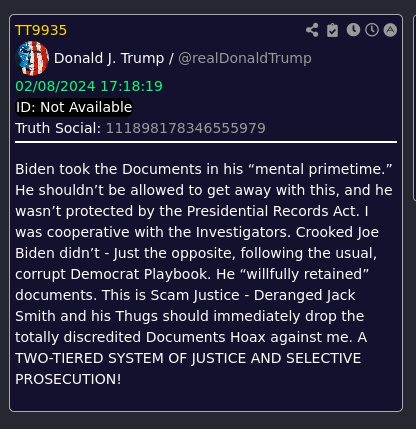The height and width of the screenshot is (429, 416).
Task: Click the circled letter A icon
Action: coord(390,30)
